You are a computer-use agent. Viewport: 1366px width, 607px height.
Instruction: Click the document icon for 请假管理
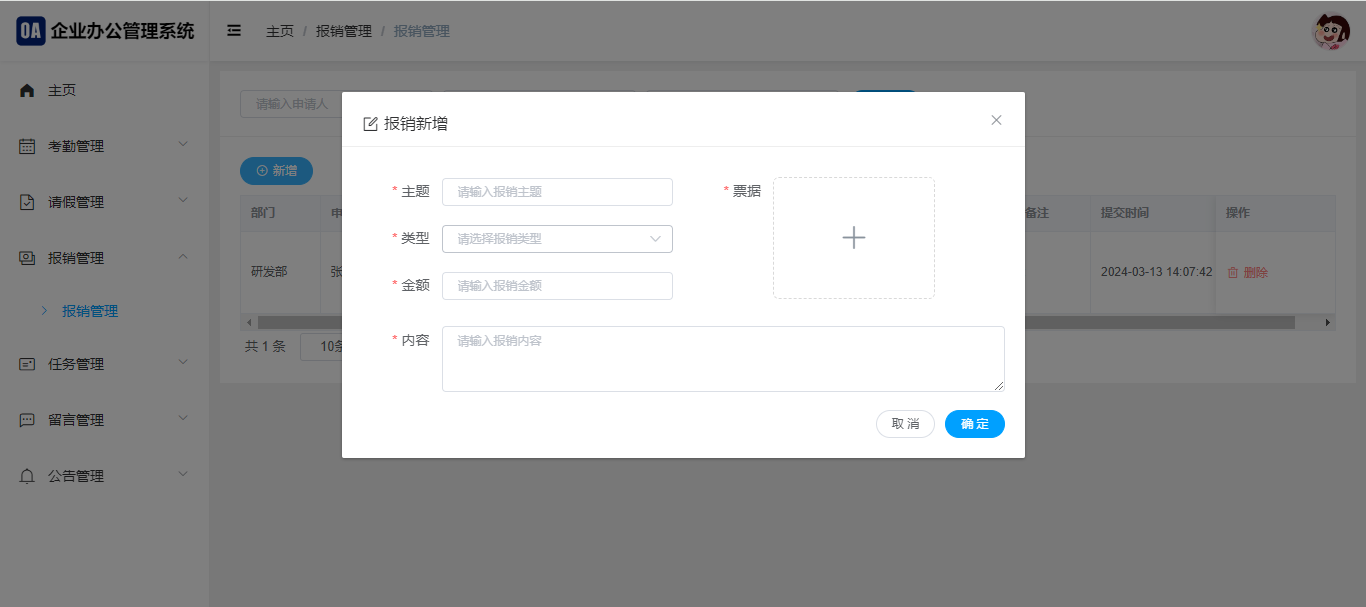coord(27,203)
